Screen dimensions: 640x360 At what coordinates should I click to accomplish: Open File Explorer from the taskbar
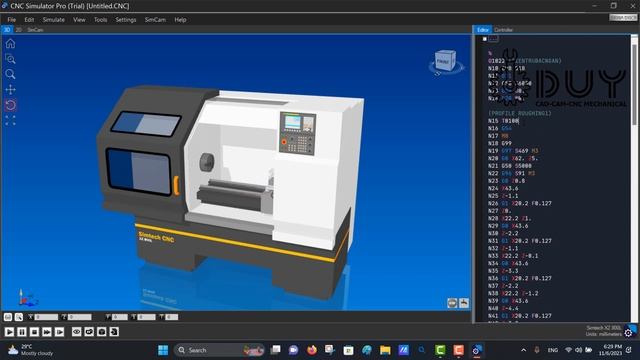(x=385, y=350)
